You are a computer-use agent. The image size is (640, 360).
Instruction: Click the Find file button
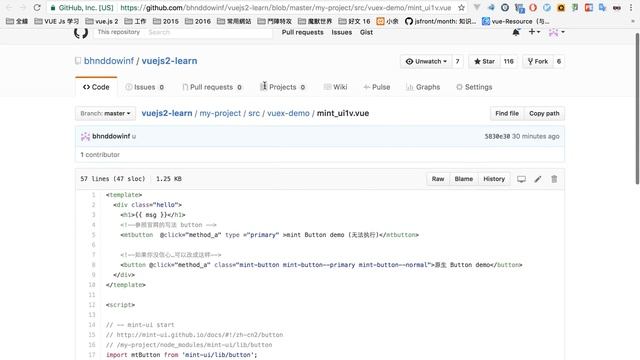pyautogui.click(x=507, y=113)
